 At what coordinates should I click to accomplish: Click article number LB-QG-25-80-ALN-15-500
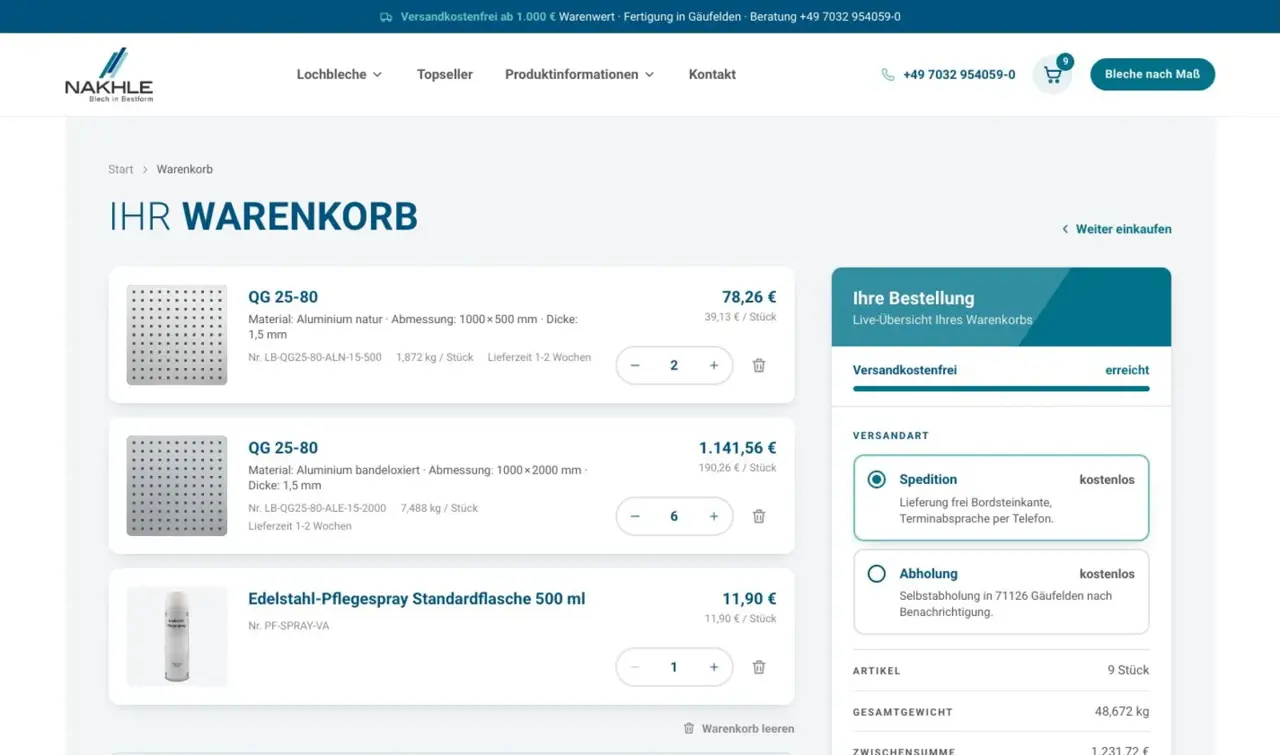point(315,357)
